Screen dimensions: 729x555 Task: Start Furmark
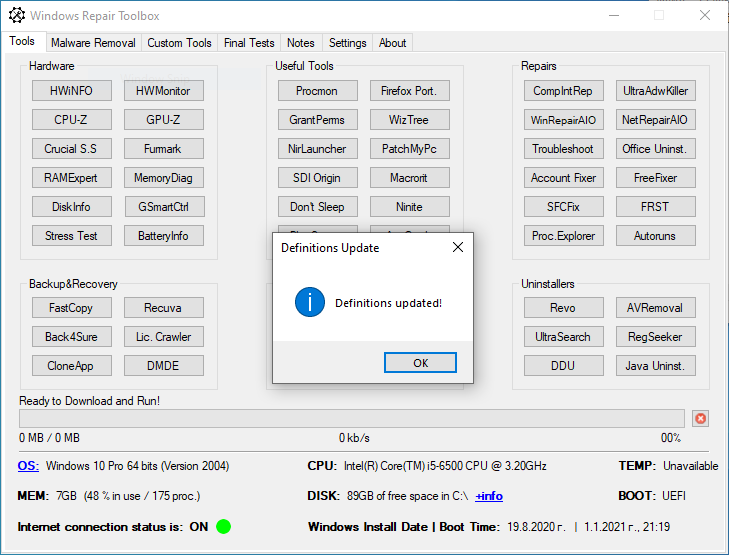164,149
